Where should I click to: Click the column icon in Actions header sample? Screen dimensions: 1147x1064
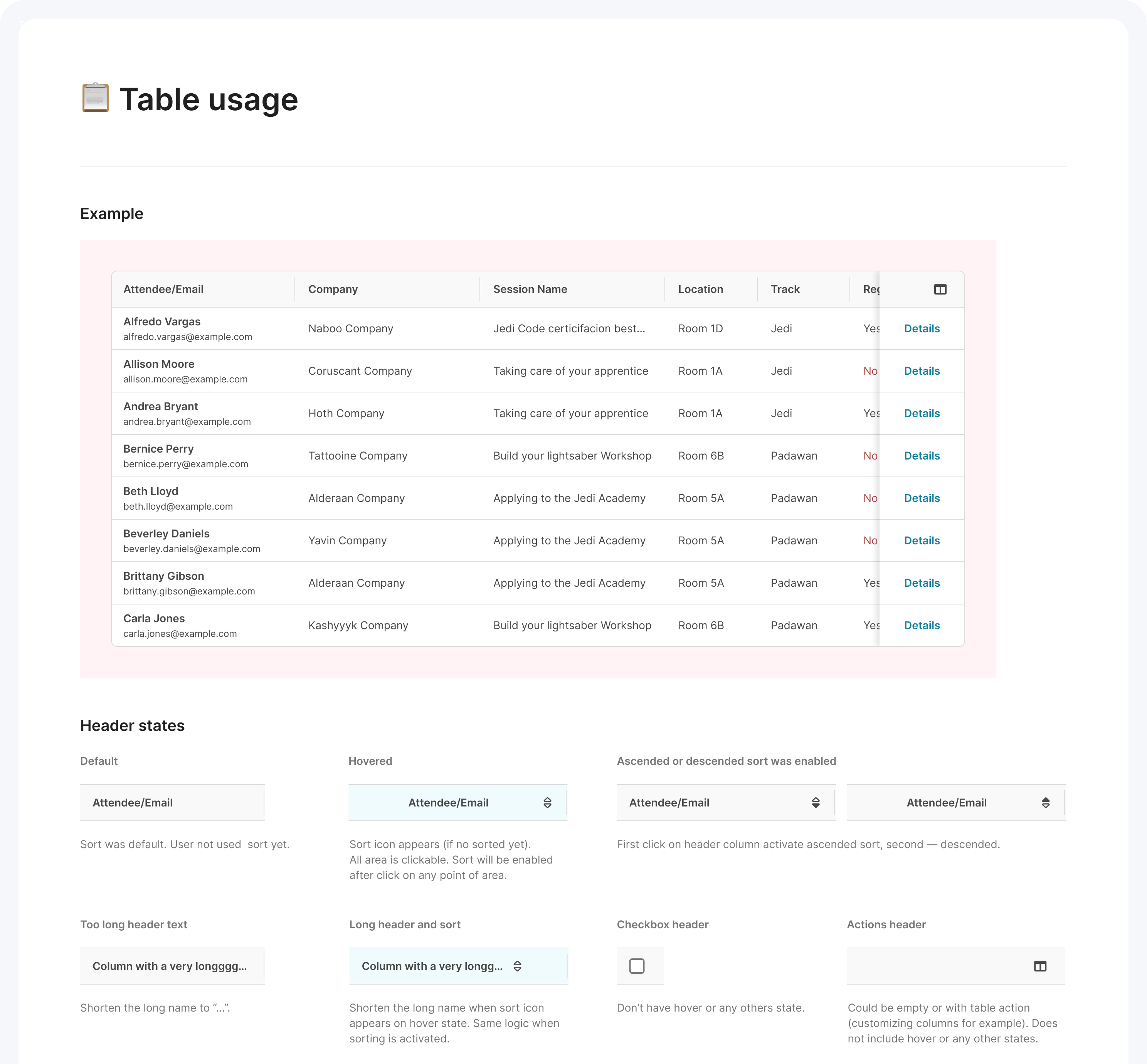pos(1040,966)
